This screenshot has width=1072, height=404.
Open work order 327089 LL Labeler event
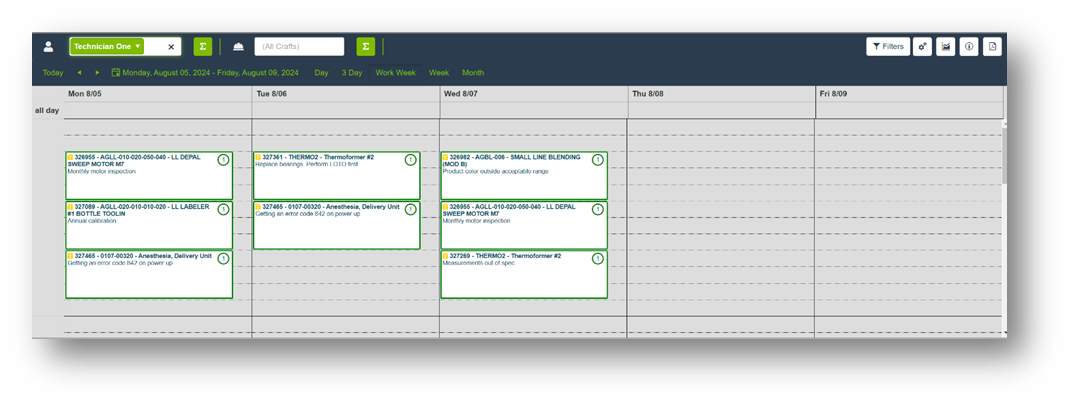pyautogui.click(x=140, y=225)
